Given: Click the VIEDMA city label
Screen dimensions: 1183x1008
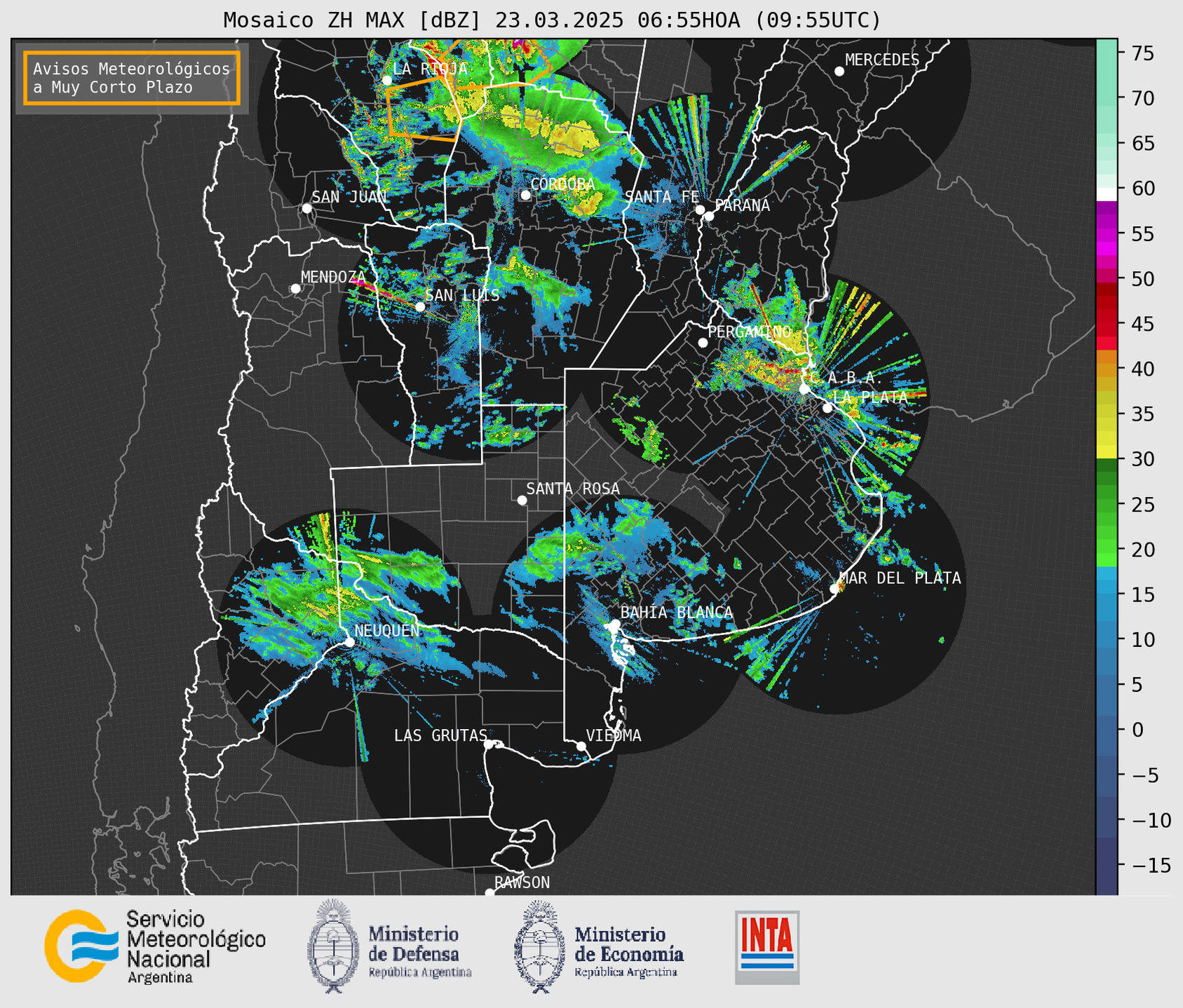Looking at the screenshot, I should [614, 735].
